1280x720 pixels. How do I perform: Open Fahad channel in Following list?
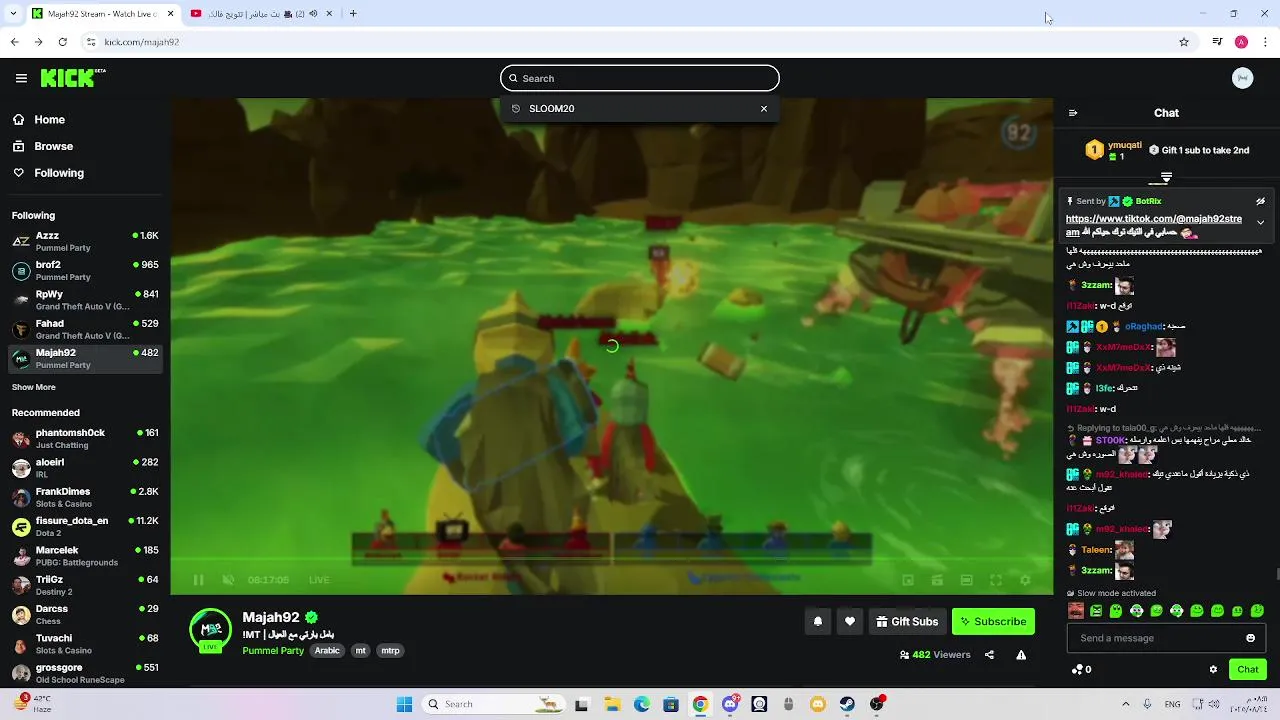click(85, 329)
